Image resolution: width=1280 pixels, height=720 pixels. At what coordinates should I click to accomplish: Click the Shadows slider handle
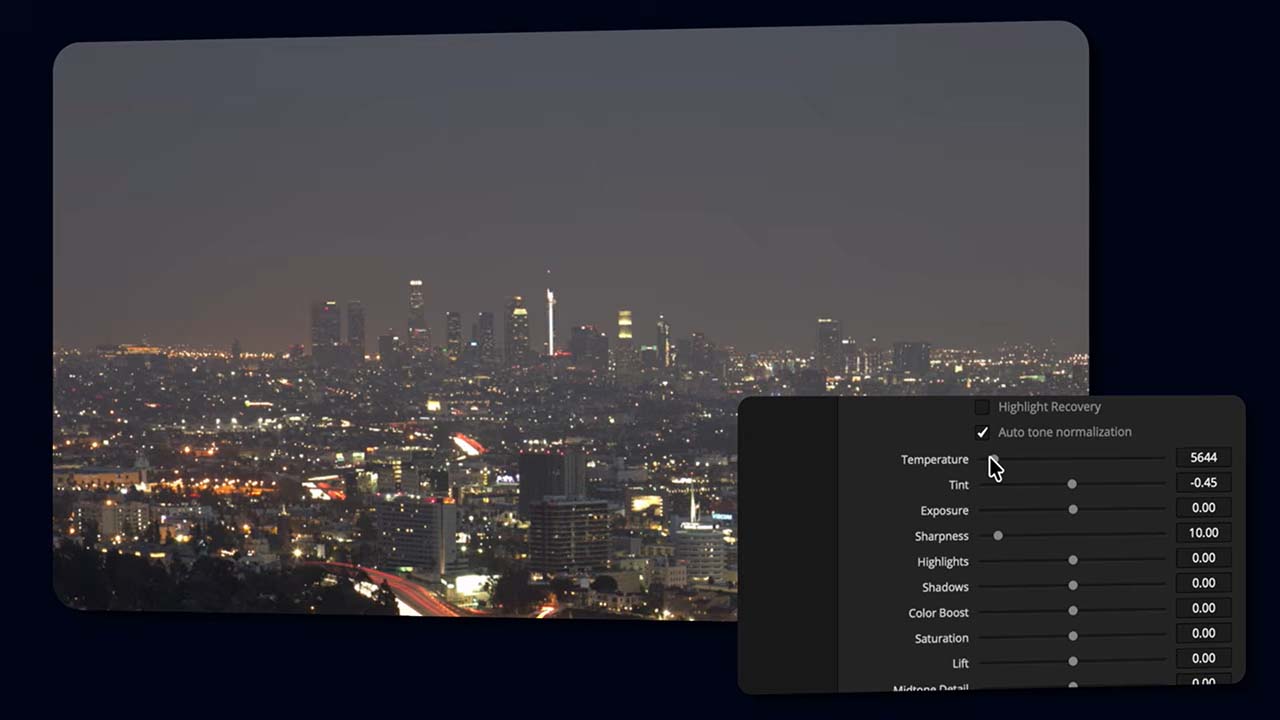click(x=1072, y=585)
